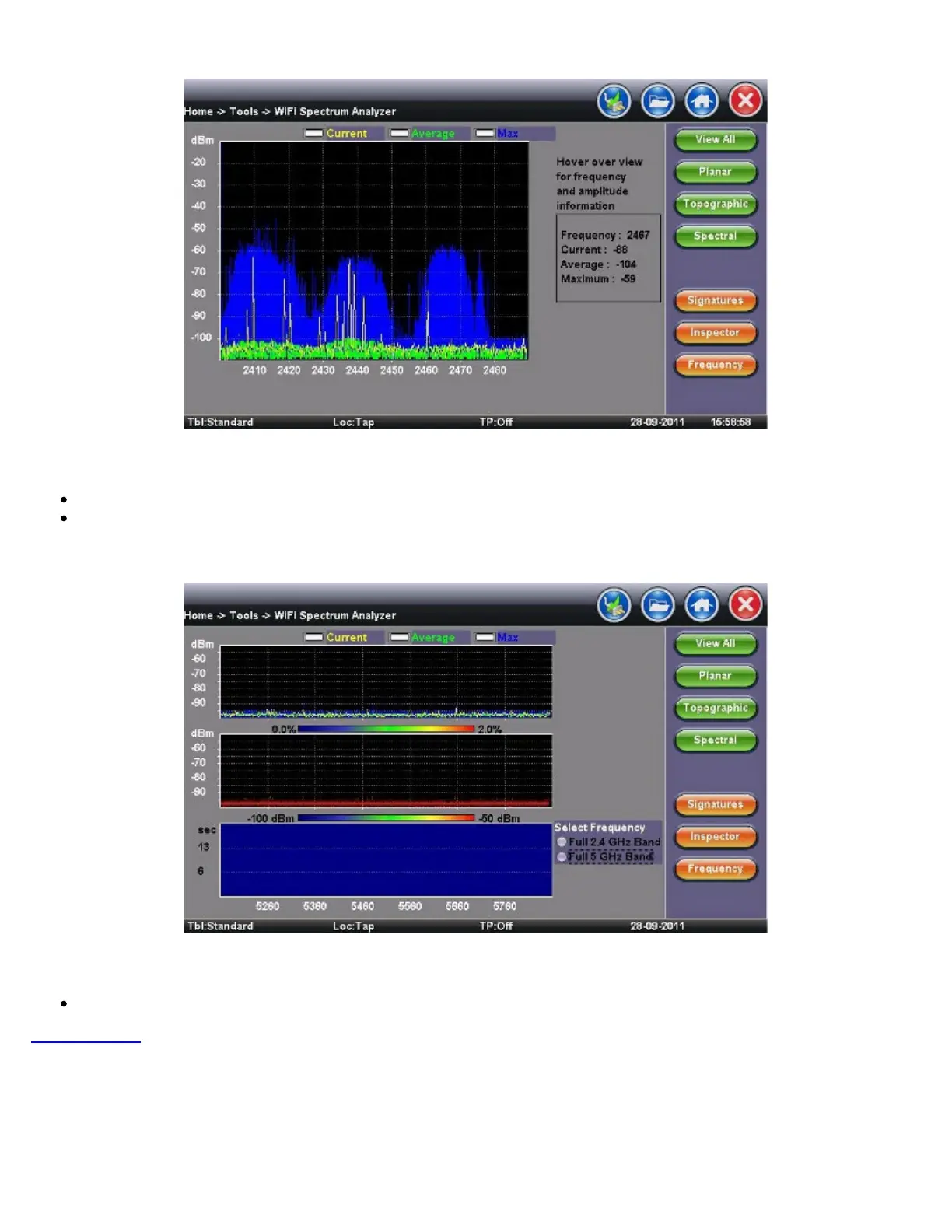The width and height of the screenshot is (952, 1232).
Task: Click the 28-09-2011 date in lower status bar
Action: pyautogui.click(x=657, y=926)
